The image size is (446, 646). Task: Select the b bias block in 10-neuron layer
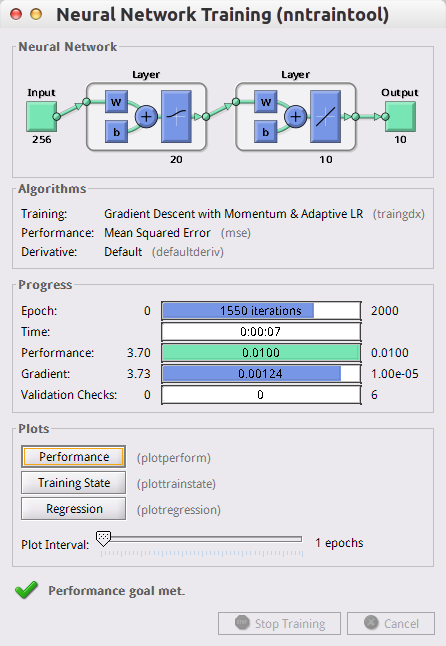[266, 132]
